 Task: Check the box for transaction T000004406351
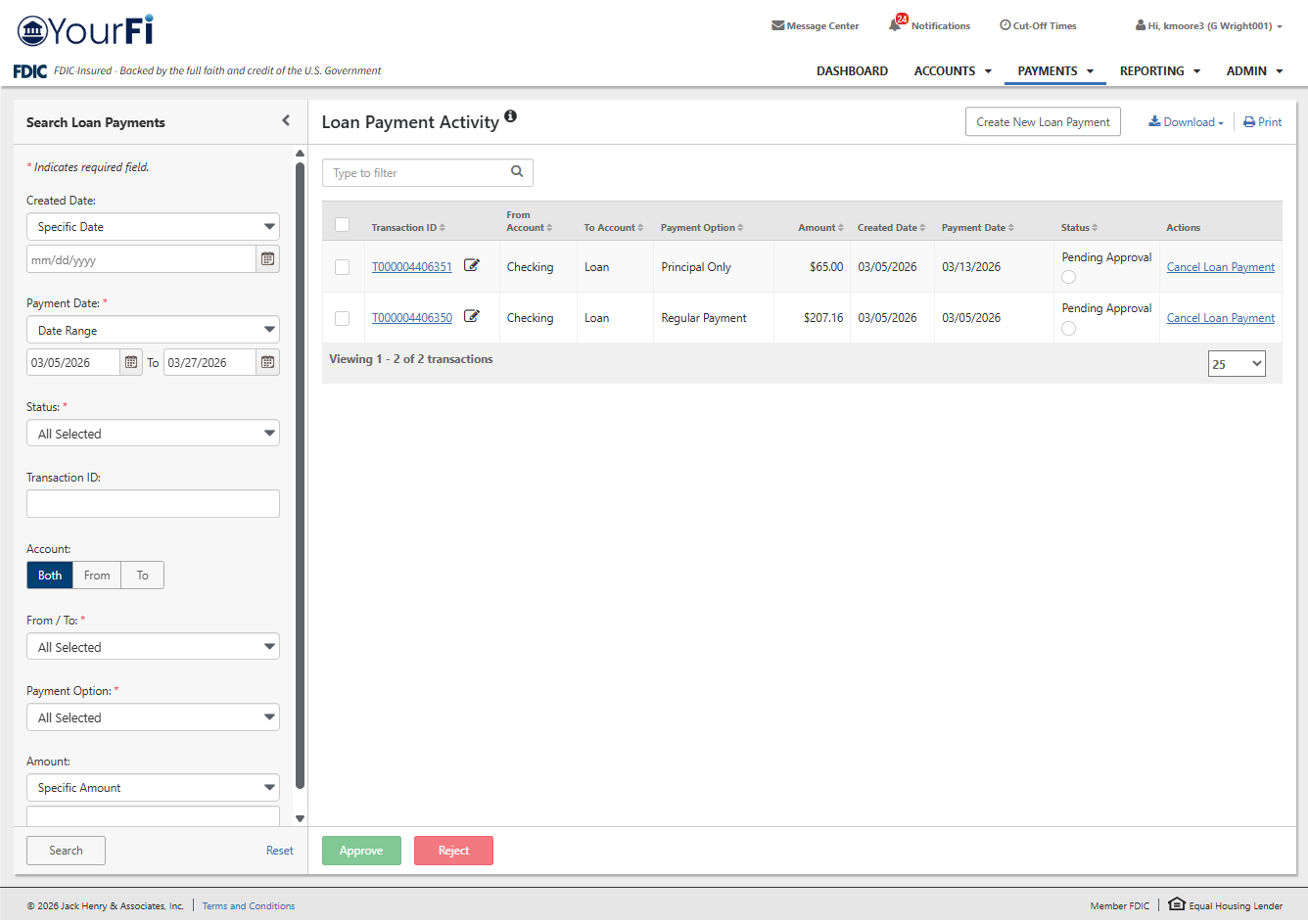(x=342, y=267)
